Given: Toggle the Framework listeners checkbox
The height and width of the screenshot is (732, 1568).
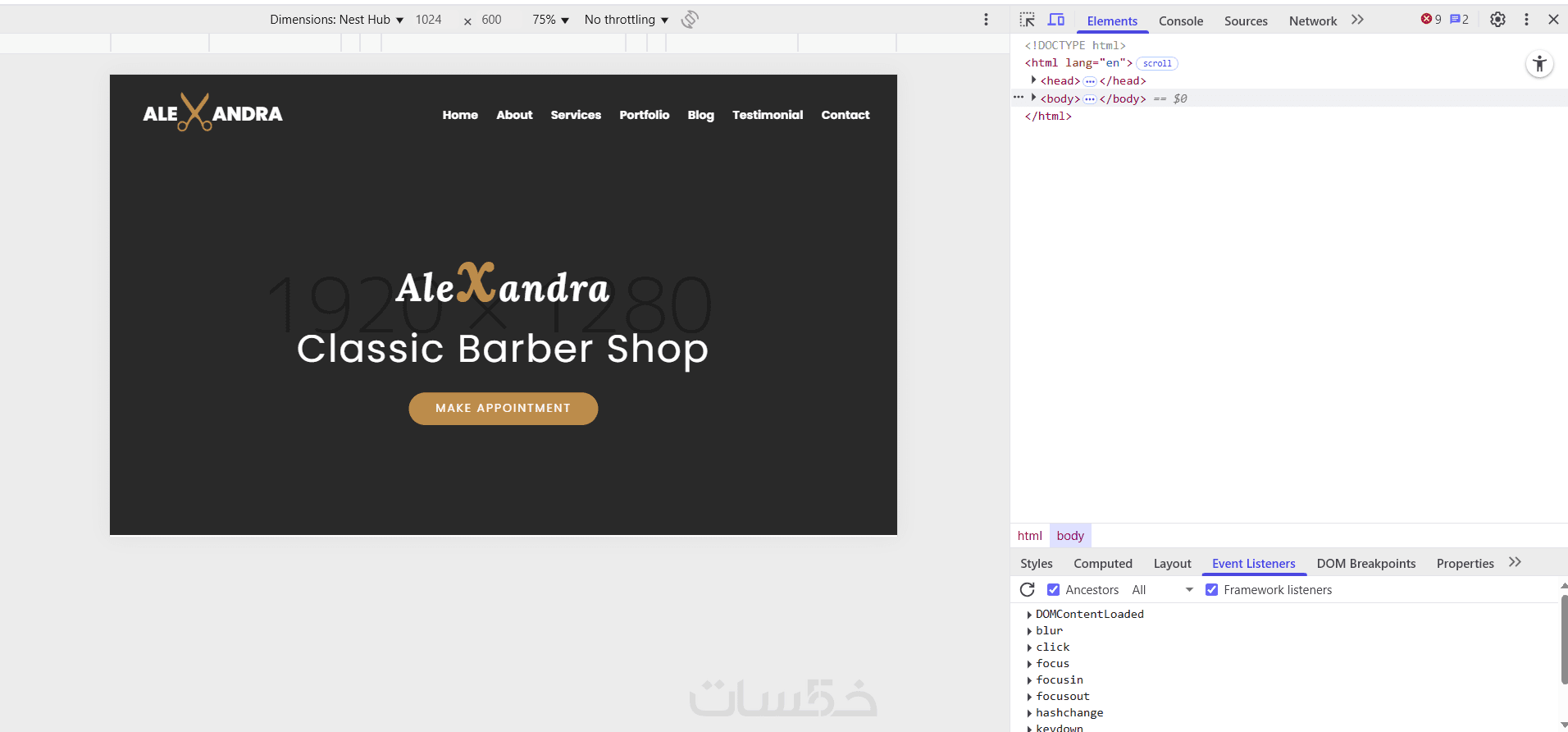Looking at the screenshot, I should click(1211, 589).
